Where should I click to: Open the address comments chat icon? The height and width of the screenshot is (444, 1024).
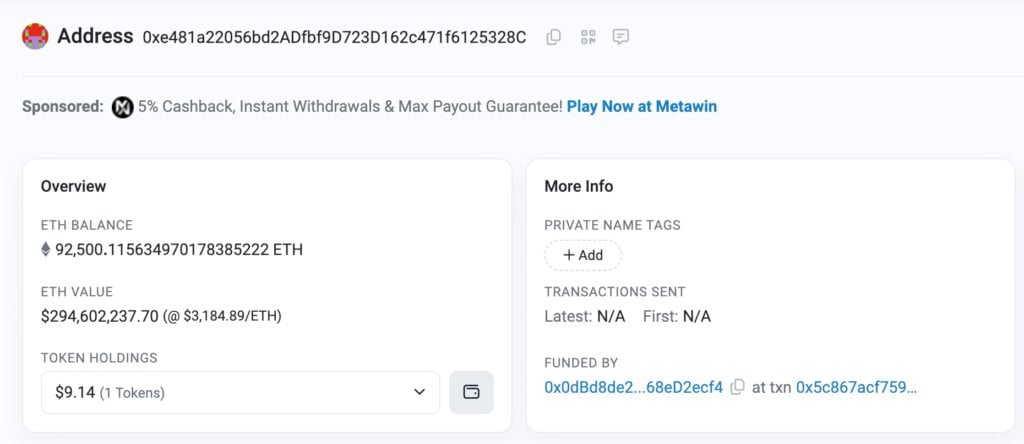click(621, 37)
